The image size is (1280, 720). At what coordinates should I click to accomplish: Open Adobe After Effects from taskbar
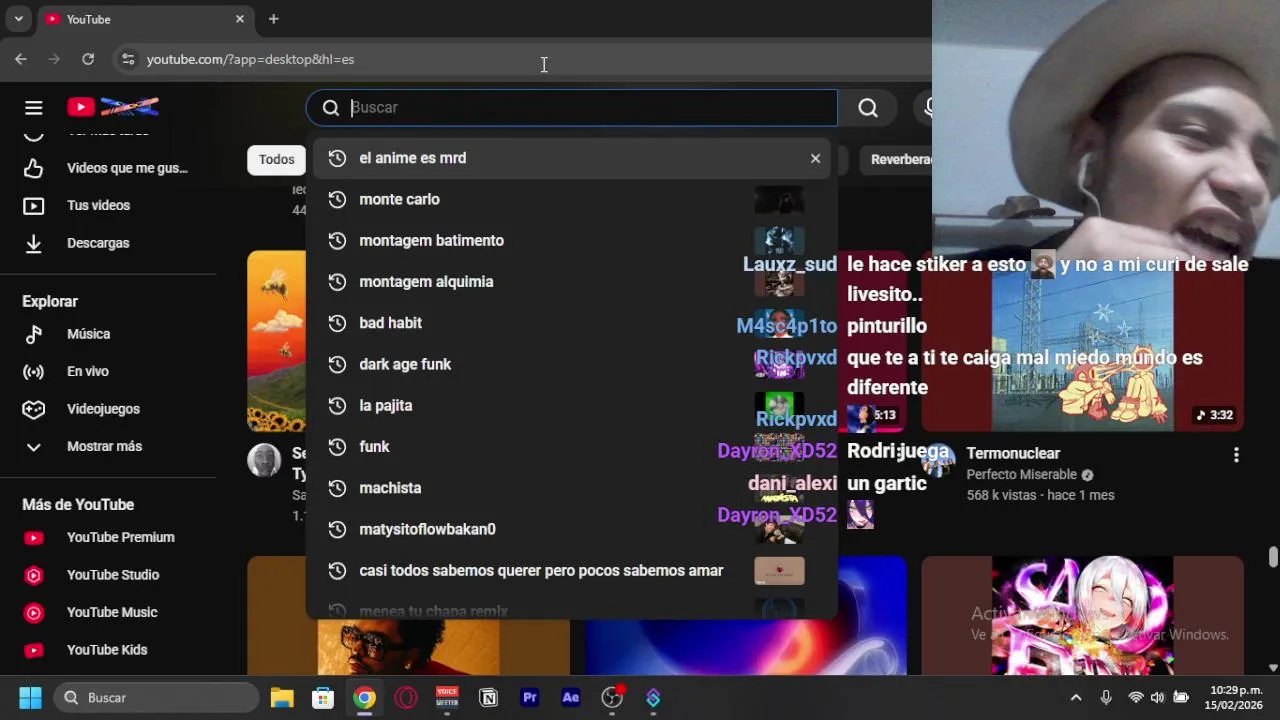[571, 698]
